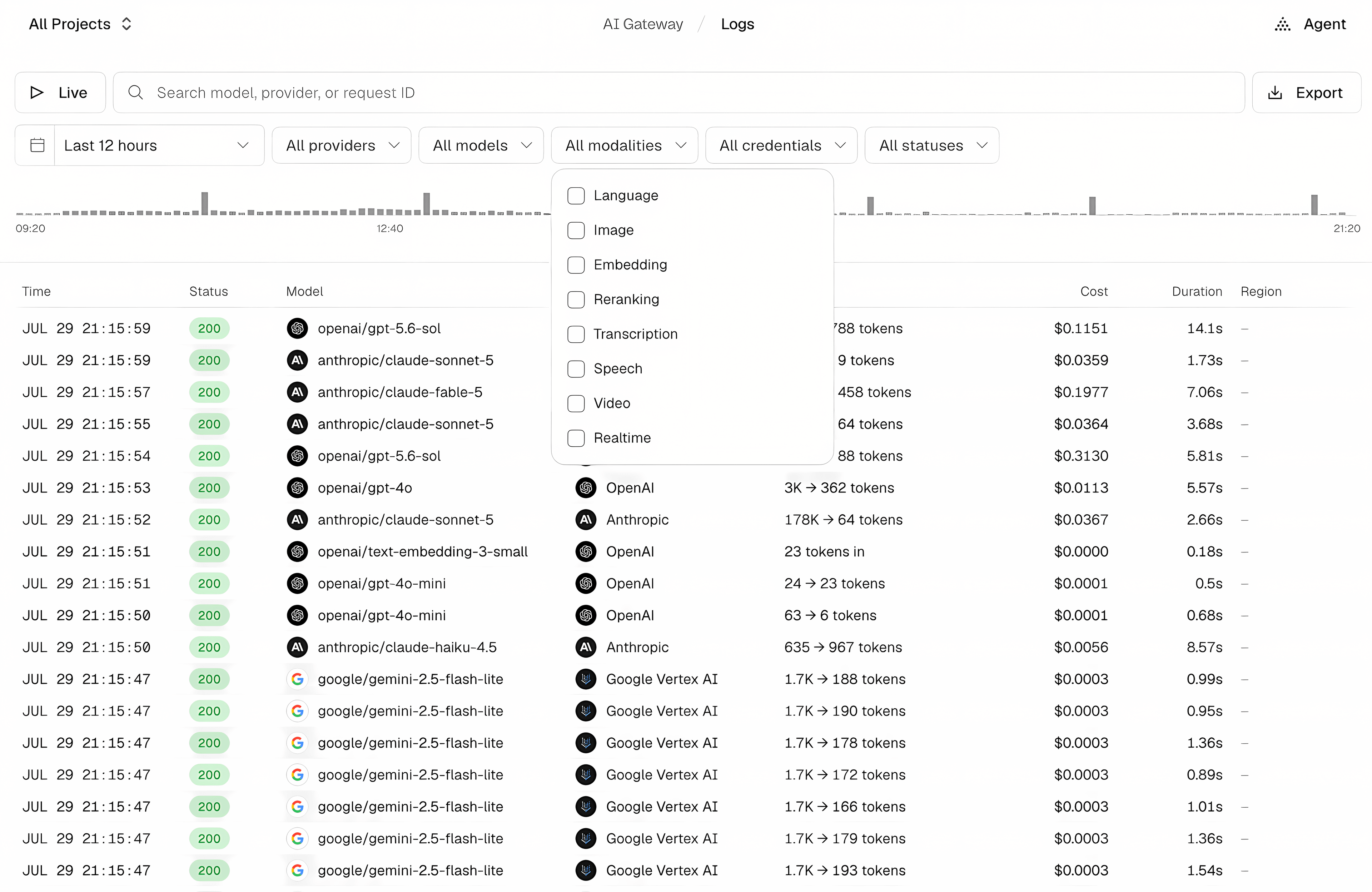Click the Anthropic provider icon on the claude-haiku-4.5 row
This screenshot has height=892, width=1372.
click(x=586, y=648)
